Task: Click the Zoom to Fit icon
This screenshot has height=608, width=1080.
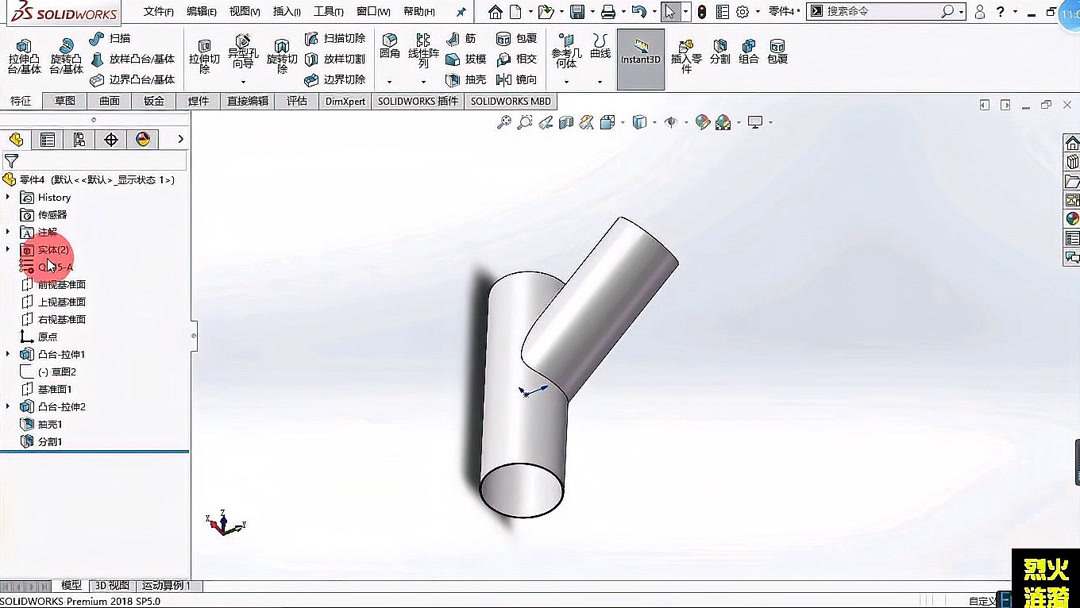Action: [505, 121]
